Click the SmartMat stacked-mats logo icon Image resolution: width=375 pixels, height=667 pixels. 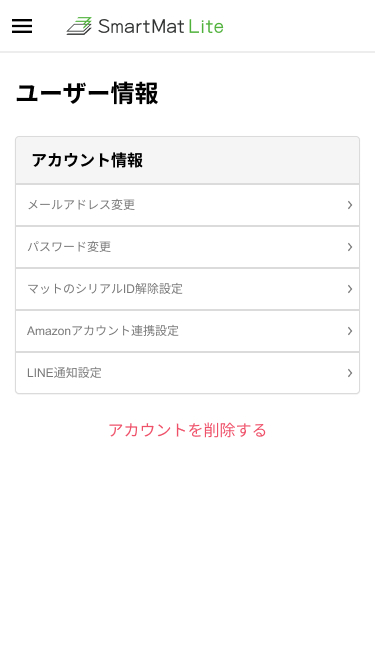80,26
